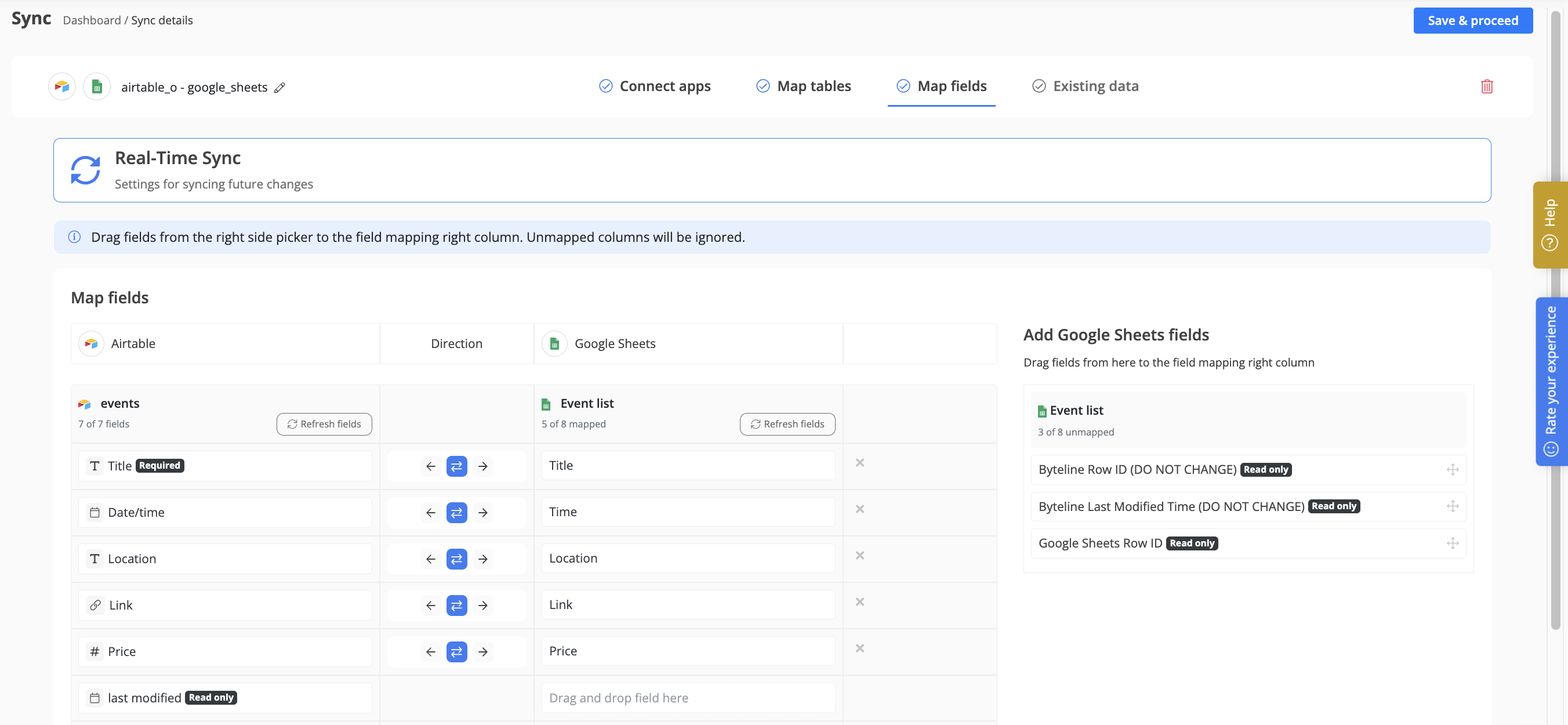Click the empty drop field for last modified

point(688,698)
